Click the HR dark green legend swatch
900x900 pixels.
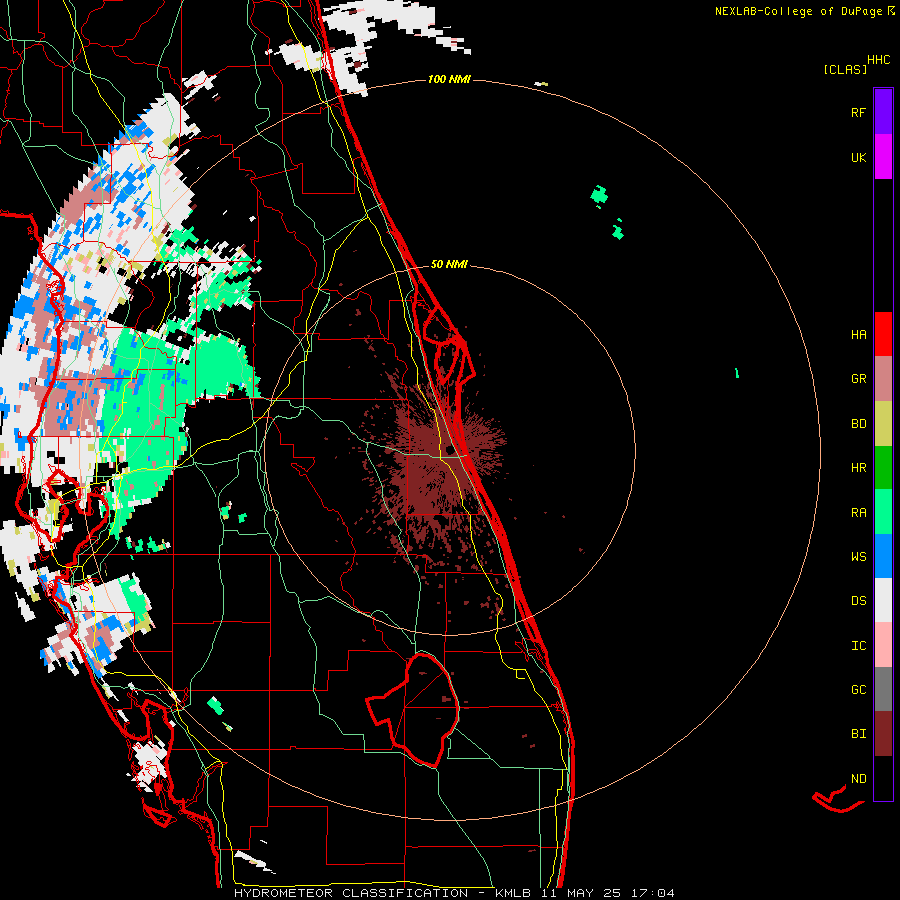[x=883, y=468]
